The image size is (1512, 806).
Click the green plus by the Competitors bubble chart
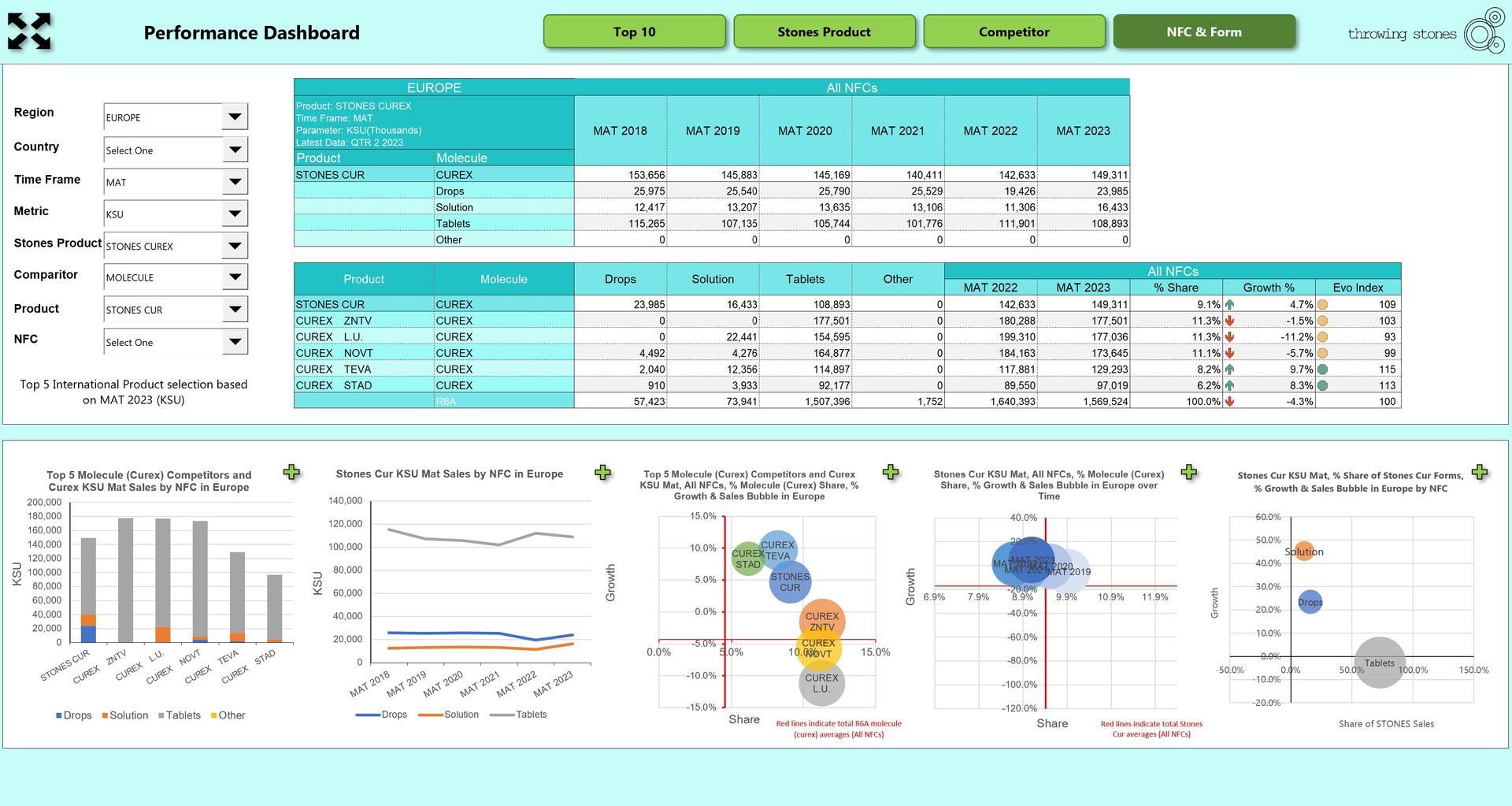click(x=891, y=471)
